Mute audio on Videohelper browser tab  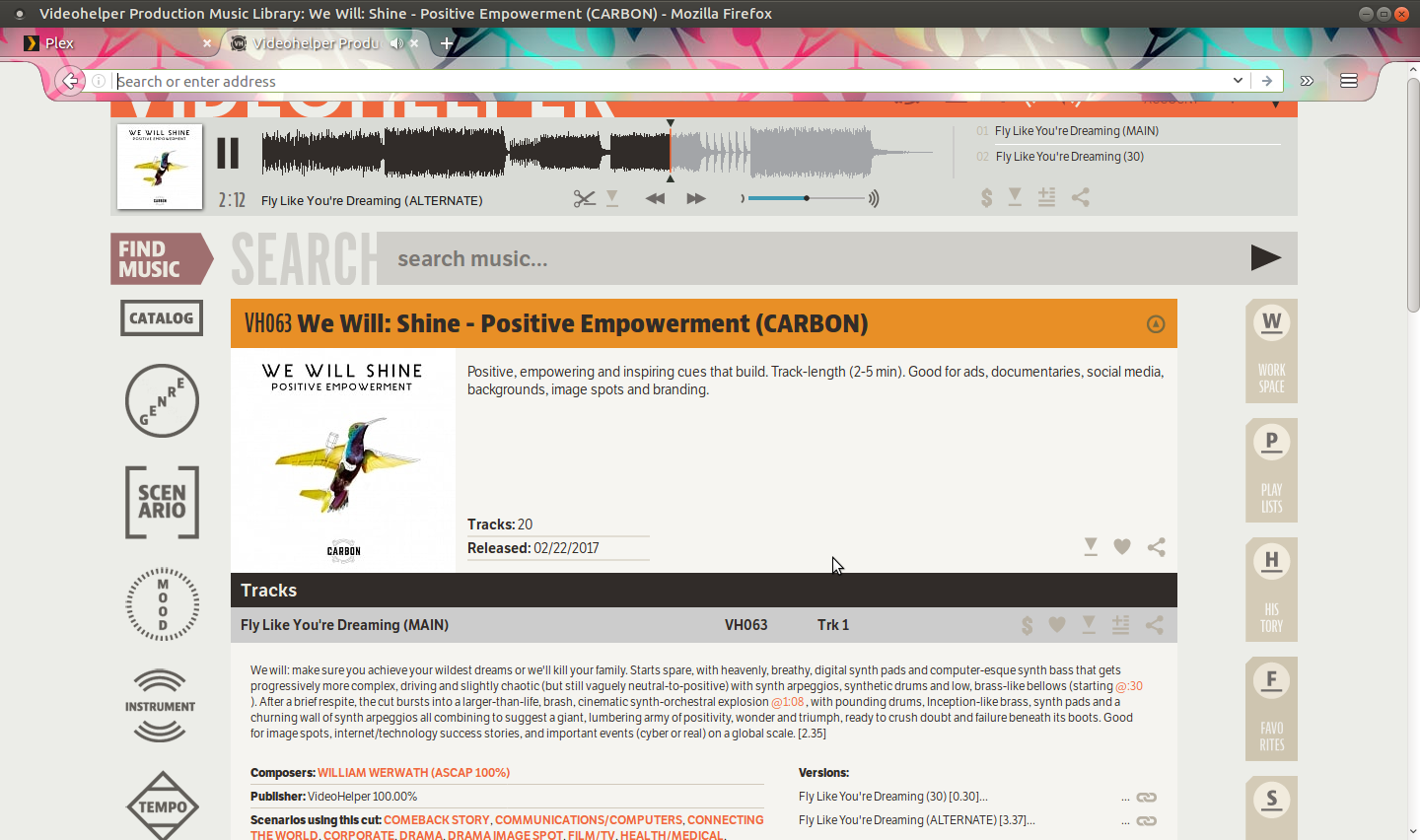point(395,43)
